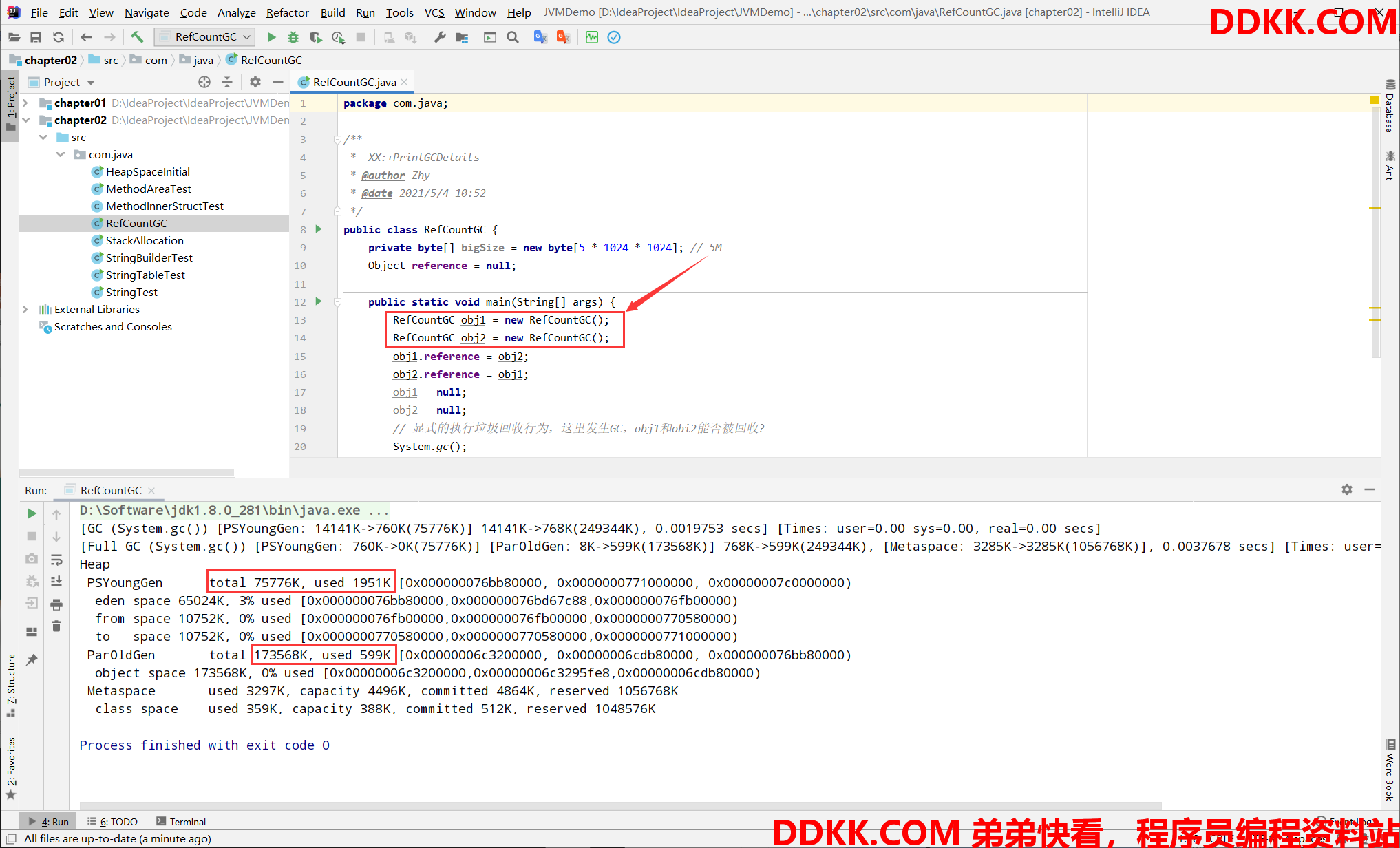
Task: Locate the current file with the crosshair icon
Action: point(204,82)
